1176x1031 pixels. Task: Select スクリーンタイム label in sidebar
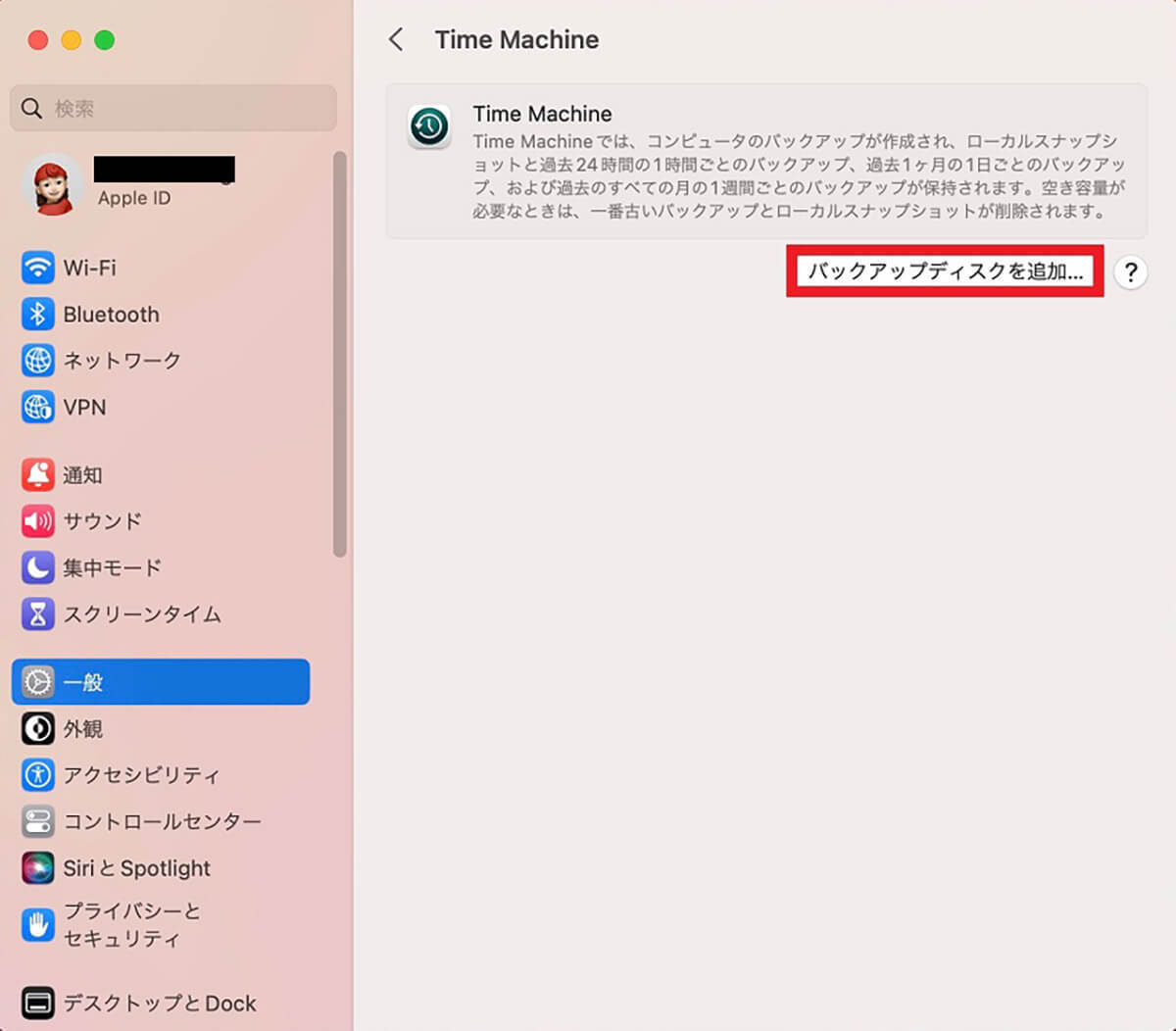[x=142, y=614]
